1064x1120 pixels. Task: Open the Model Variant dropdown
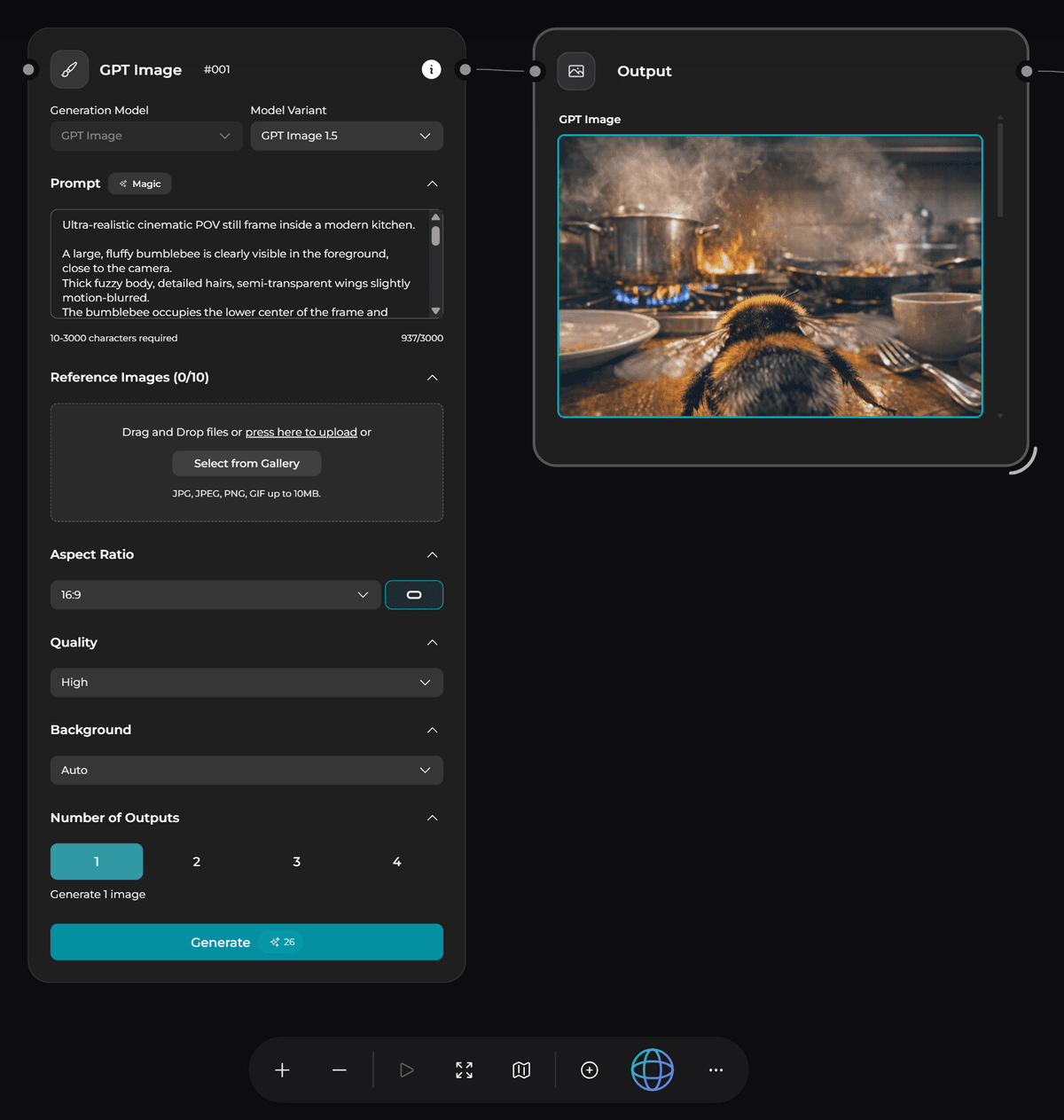(x=347, y=136)
